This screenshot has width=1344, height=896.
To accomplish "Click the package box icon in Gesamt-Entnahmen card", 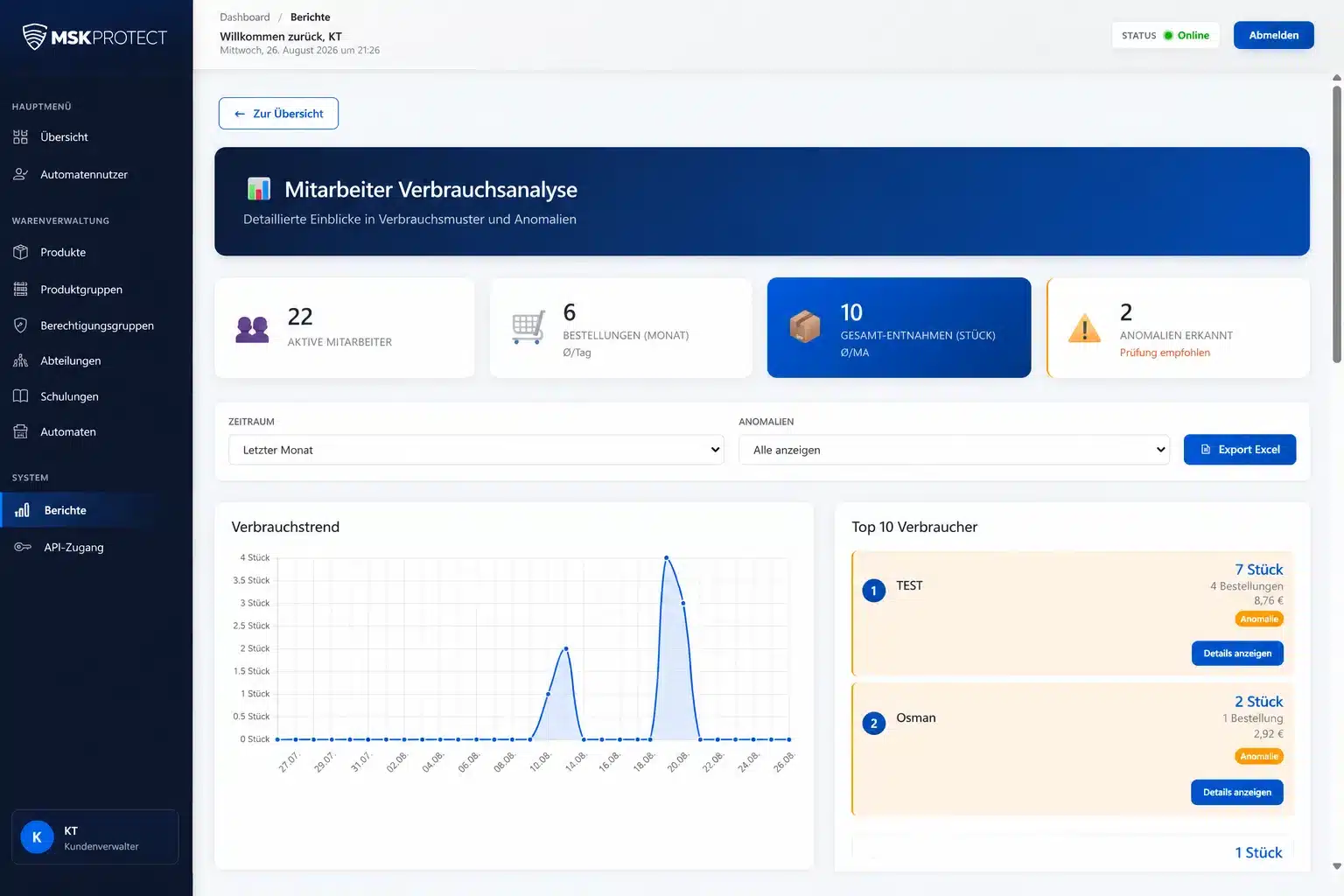I will click(x=805, y=327).
